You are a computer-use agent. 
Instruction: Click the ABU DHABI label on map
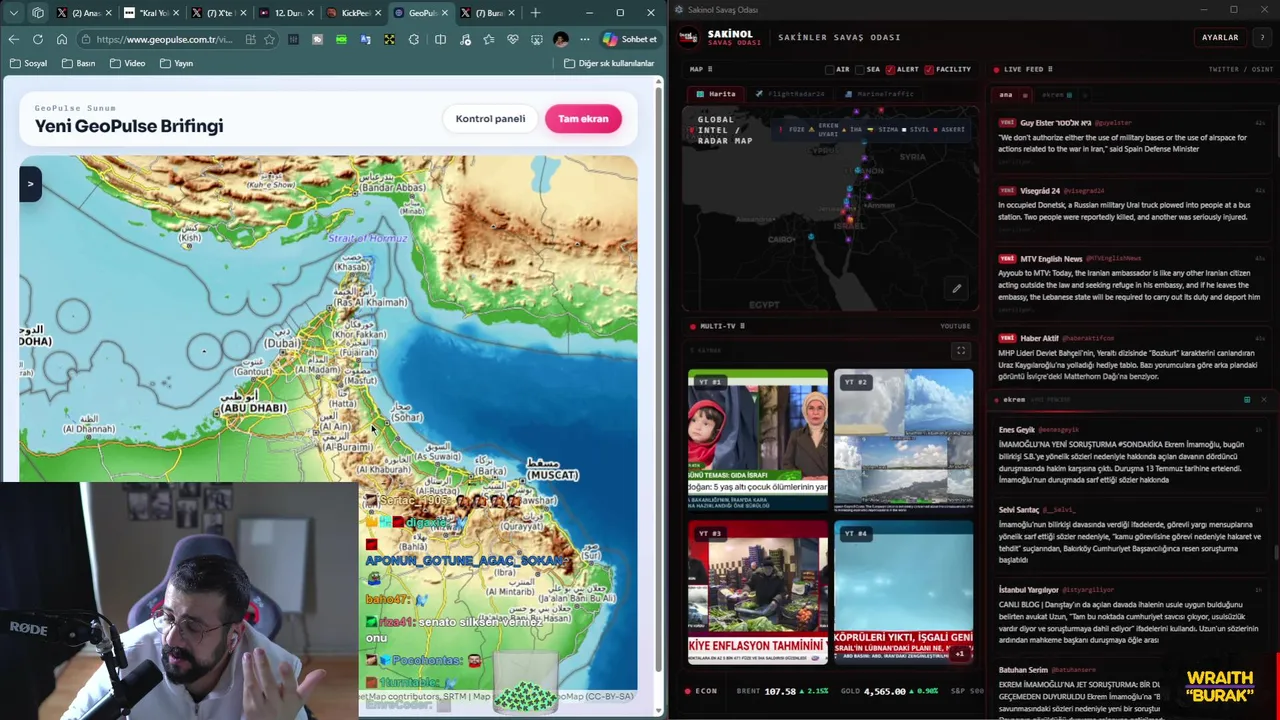pyautogui.click(x=254, y=408)
